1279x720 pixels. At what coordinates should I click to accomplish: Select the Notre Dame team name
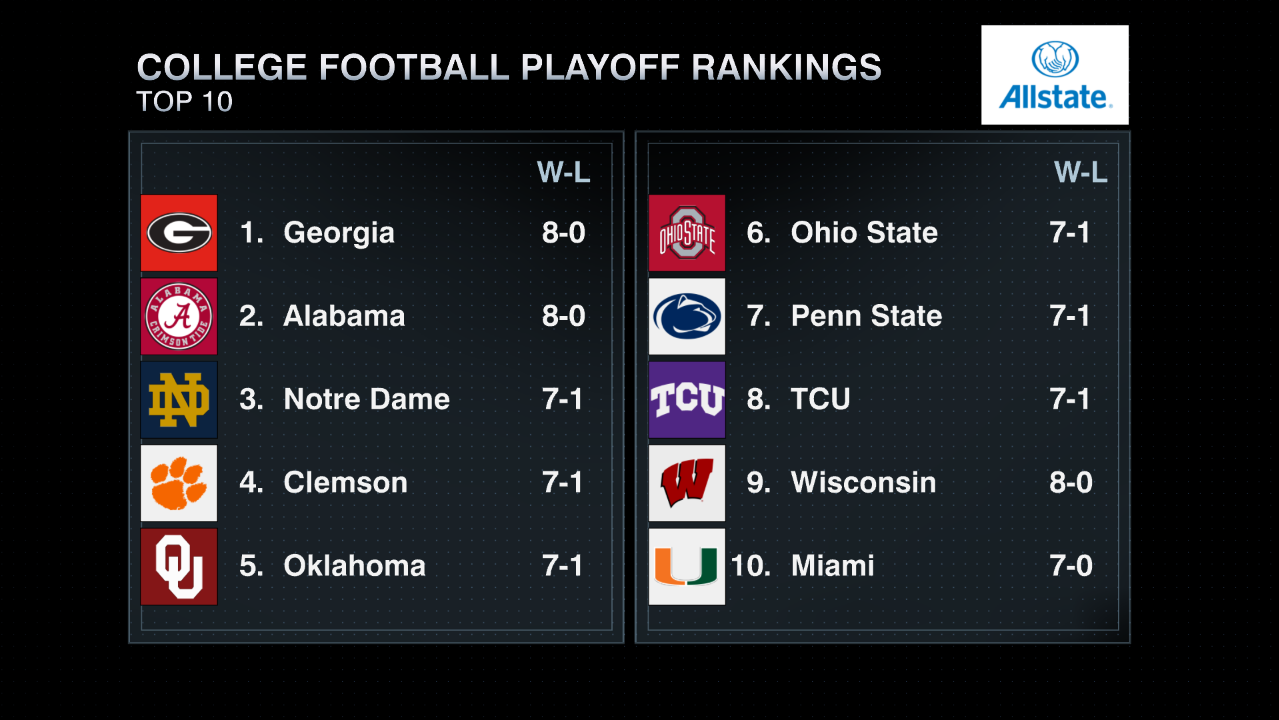pos(367,399)
